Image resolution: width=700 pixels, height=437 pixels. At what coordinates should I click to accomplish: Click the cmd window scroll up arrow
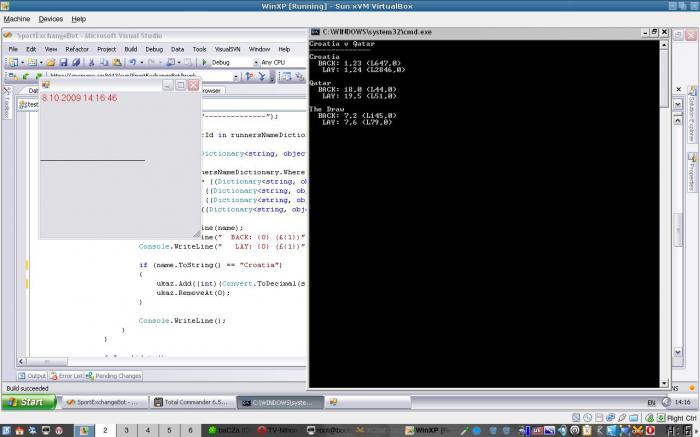coord(664,45)
